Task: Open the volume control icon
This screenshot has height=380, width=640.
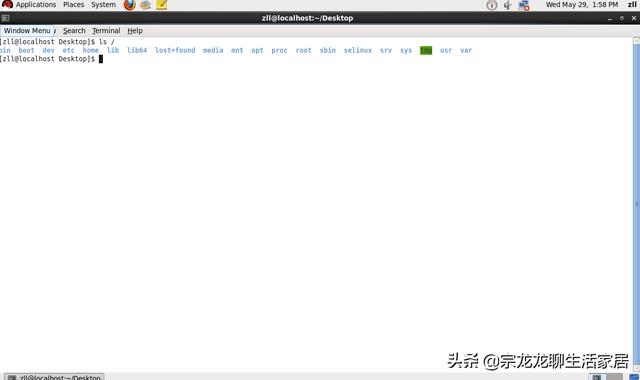Action: tap(508, 5)
